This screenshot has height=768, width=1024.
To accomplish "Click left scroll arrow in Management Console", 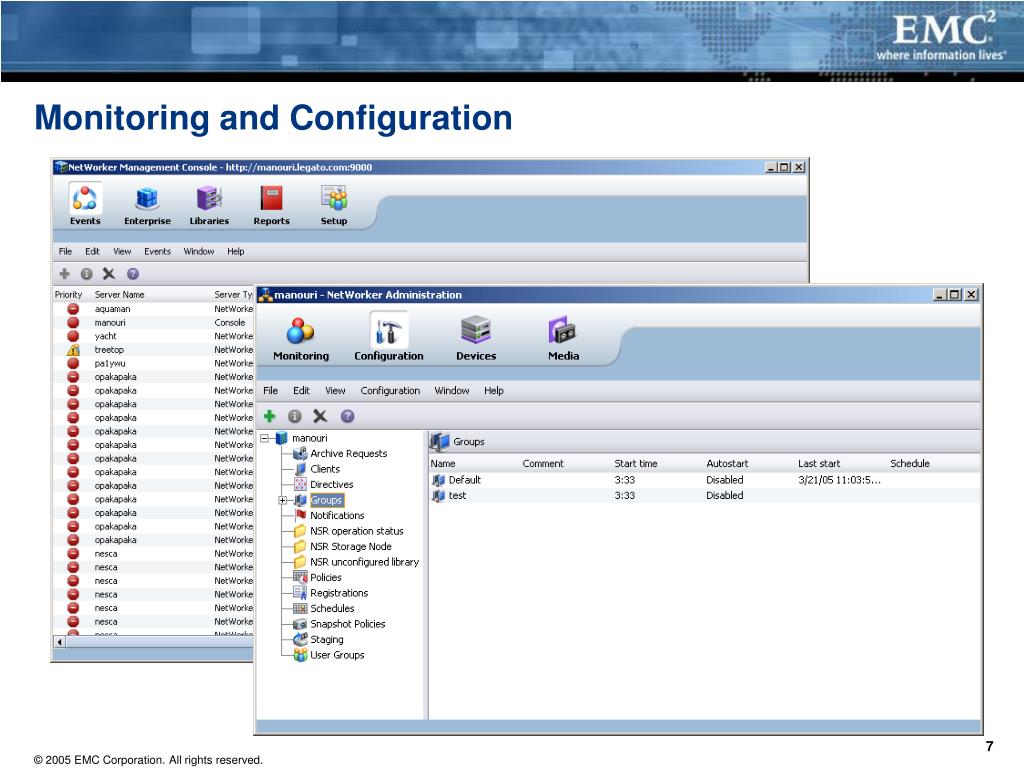I will [x=60, y=642].
